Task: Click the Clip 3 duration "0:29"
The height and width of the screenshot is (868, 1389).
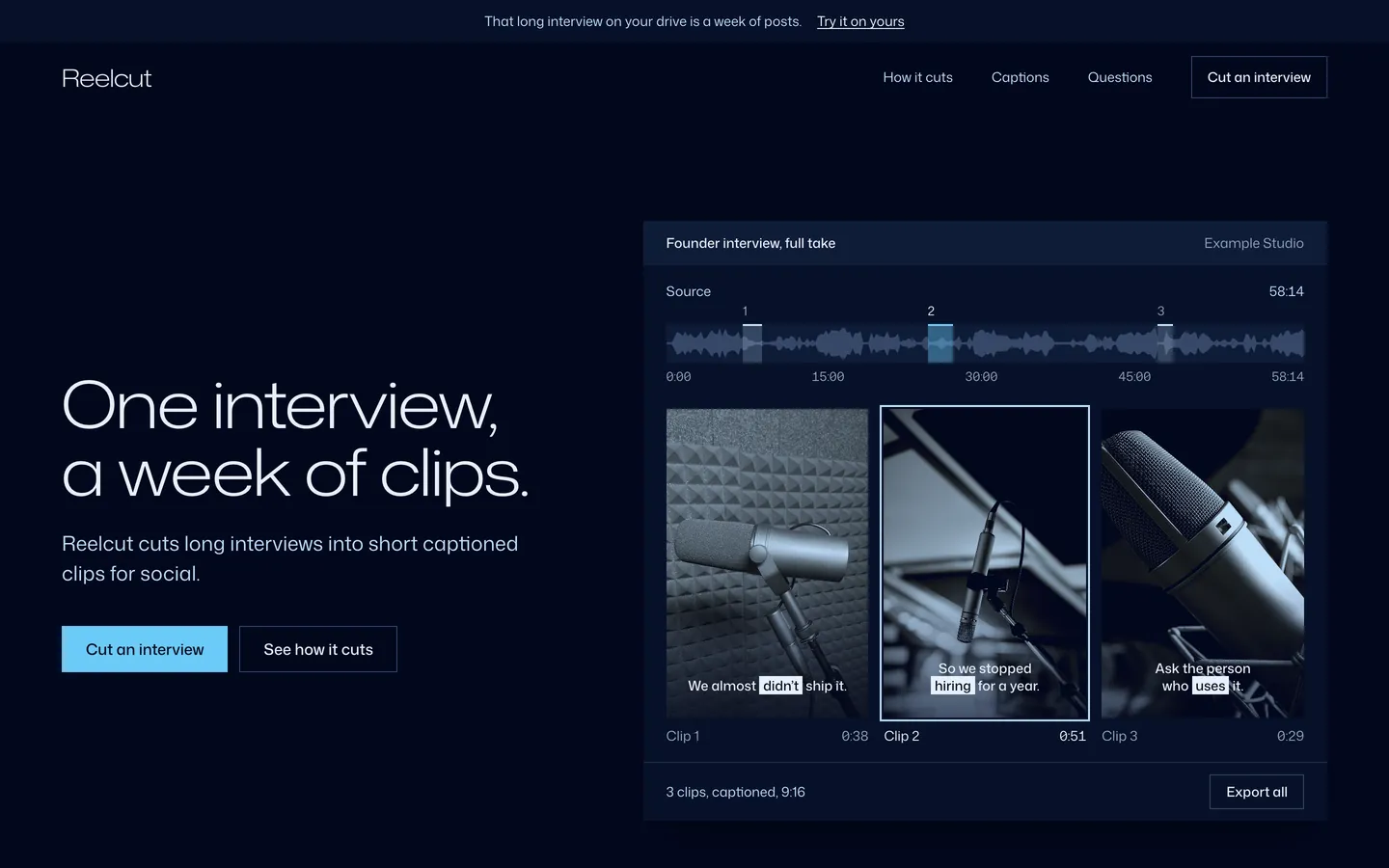Action: pyautogui.click(x=1291, y=736)
